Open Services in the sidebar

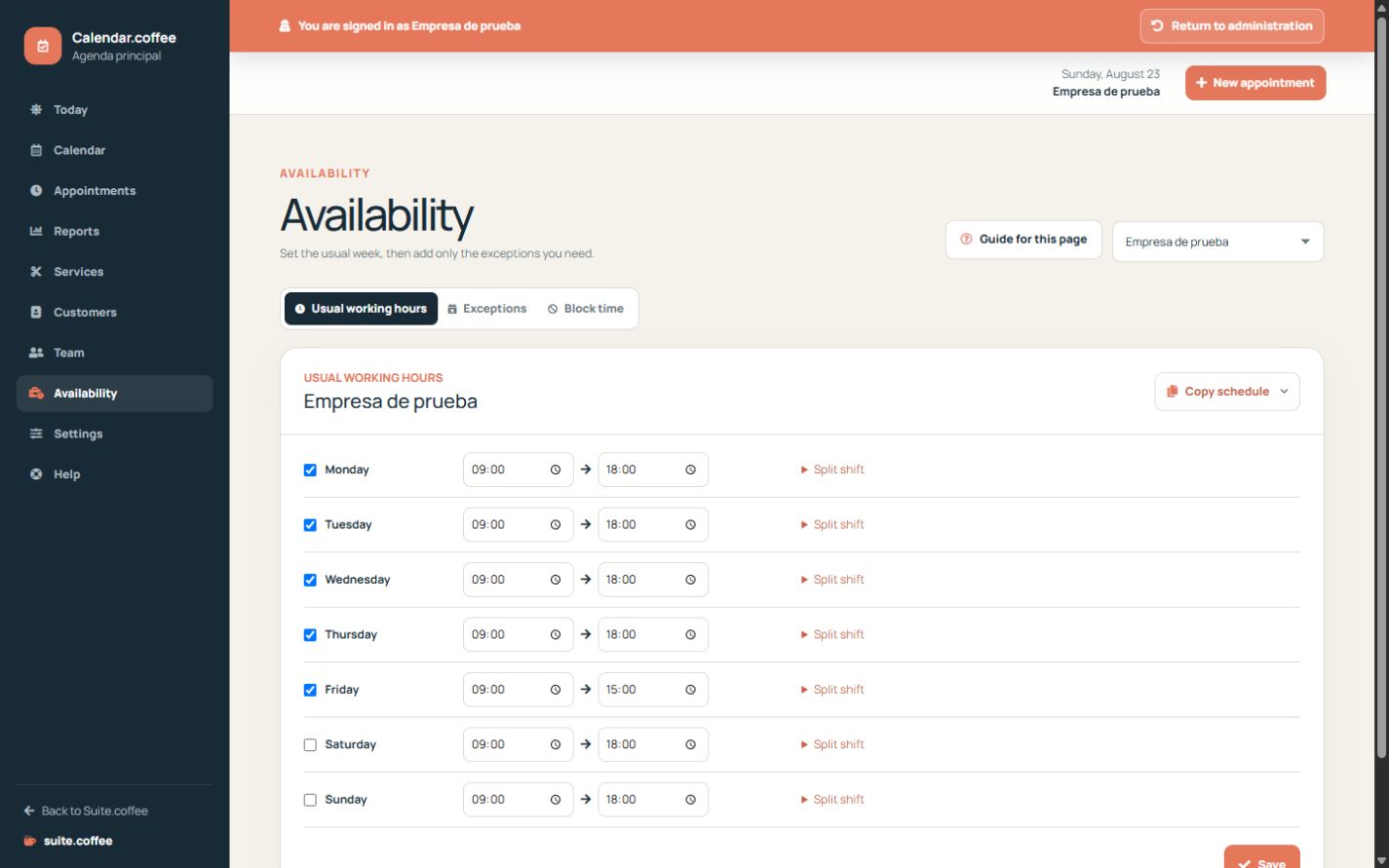(x=114, y=272)
